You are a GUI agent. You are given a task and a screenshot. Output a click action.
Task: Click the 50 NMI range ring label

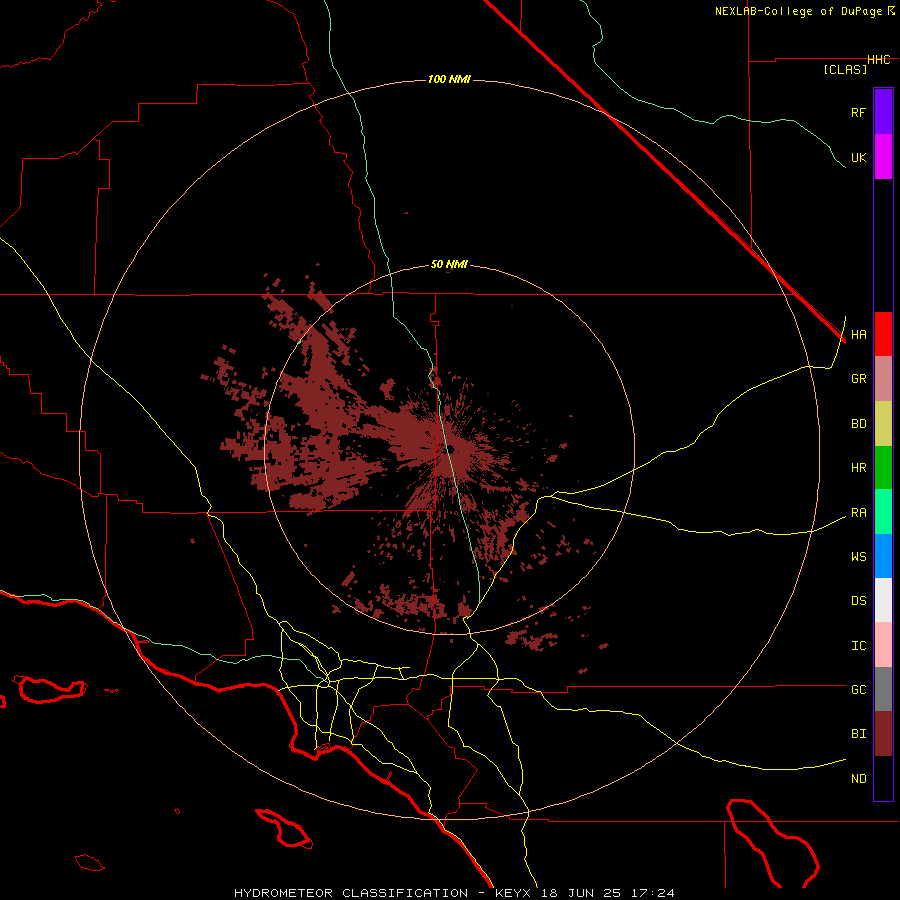pyautogui.click(x=449, y=265)
